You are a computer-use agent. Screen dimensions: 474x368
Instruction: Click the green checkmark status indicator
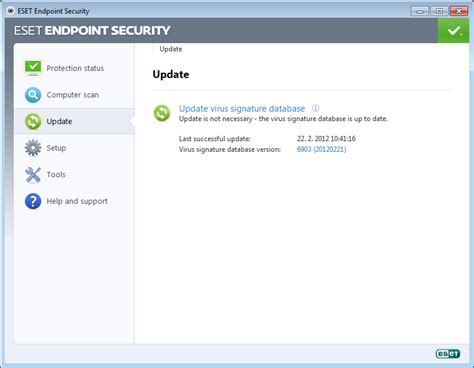(x=453, y=30)
